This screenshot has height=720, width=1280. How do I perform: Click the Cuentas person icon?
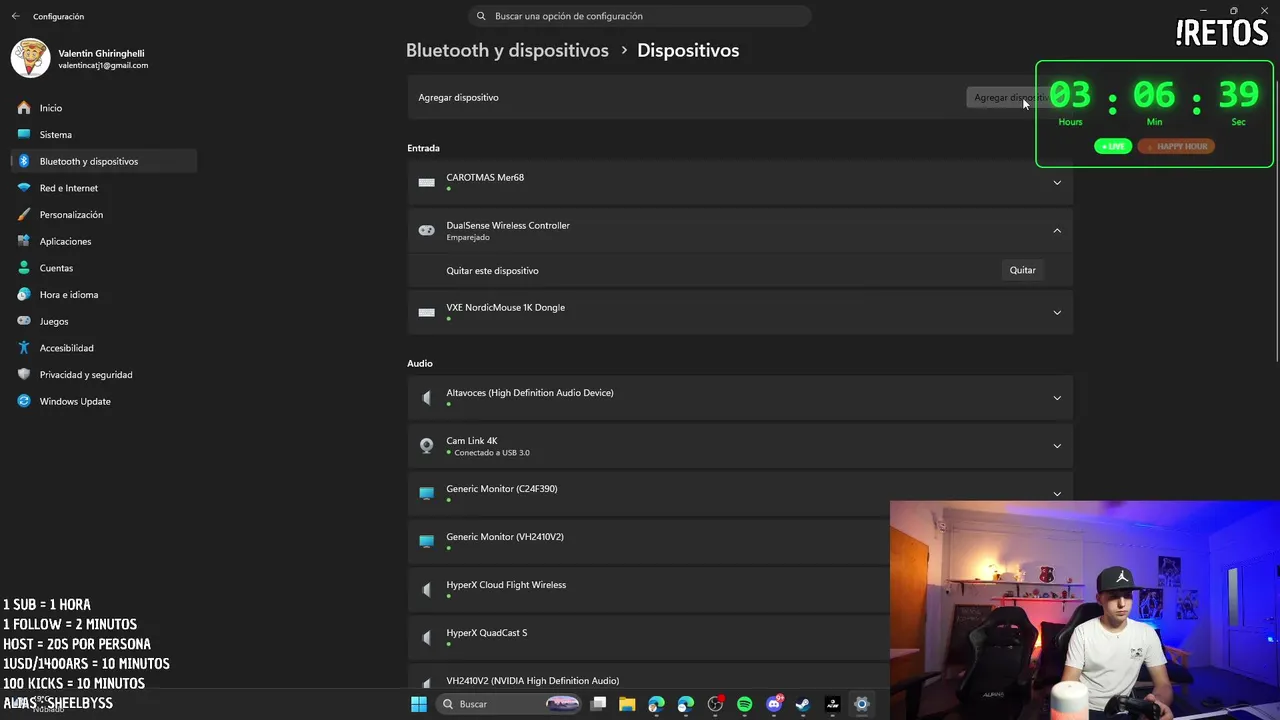coord(24,268)
